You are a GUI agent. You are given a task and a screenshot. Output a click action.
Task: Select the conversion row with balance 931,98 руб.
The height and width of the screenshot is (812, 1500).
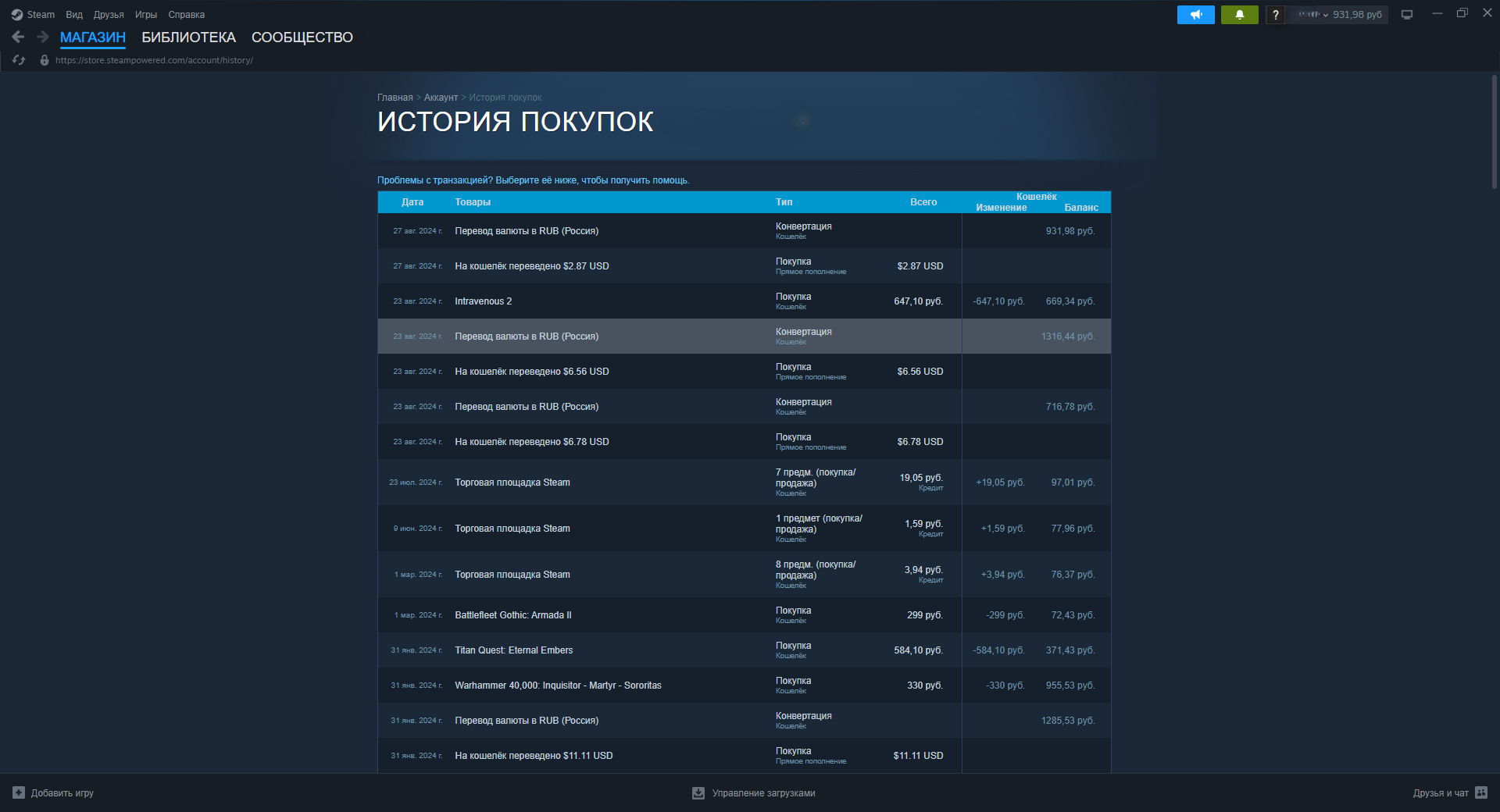[745, 231]
